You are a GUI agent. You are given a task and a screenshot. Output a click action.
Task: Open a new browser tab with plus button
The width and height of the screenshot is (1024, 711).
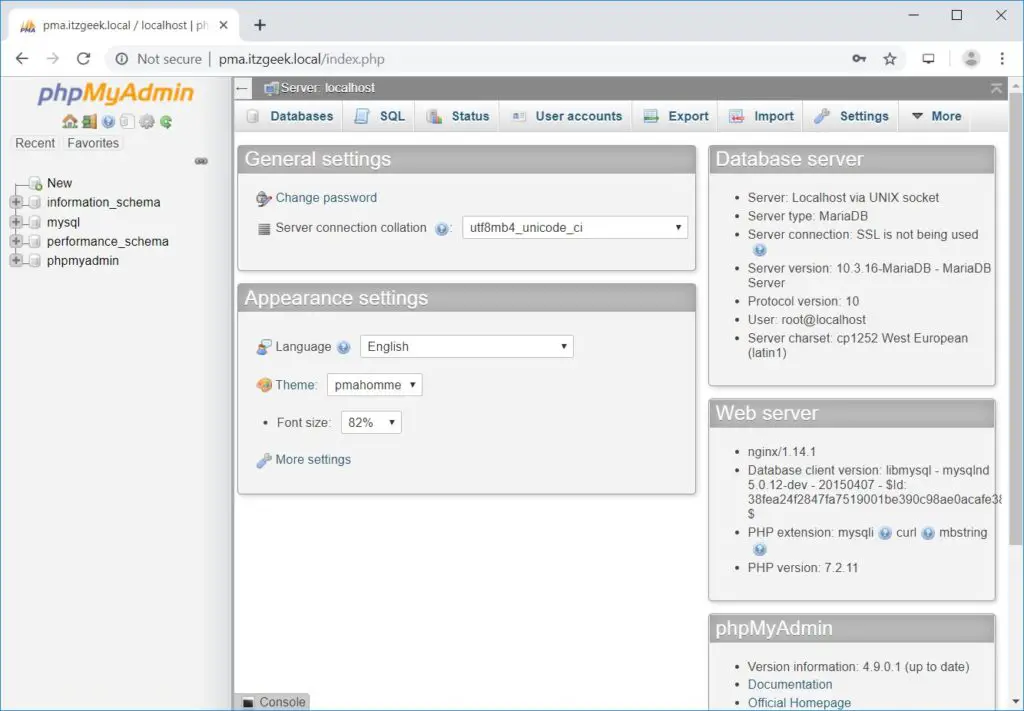pos(260,25)
